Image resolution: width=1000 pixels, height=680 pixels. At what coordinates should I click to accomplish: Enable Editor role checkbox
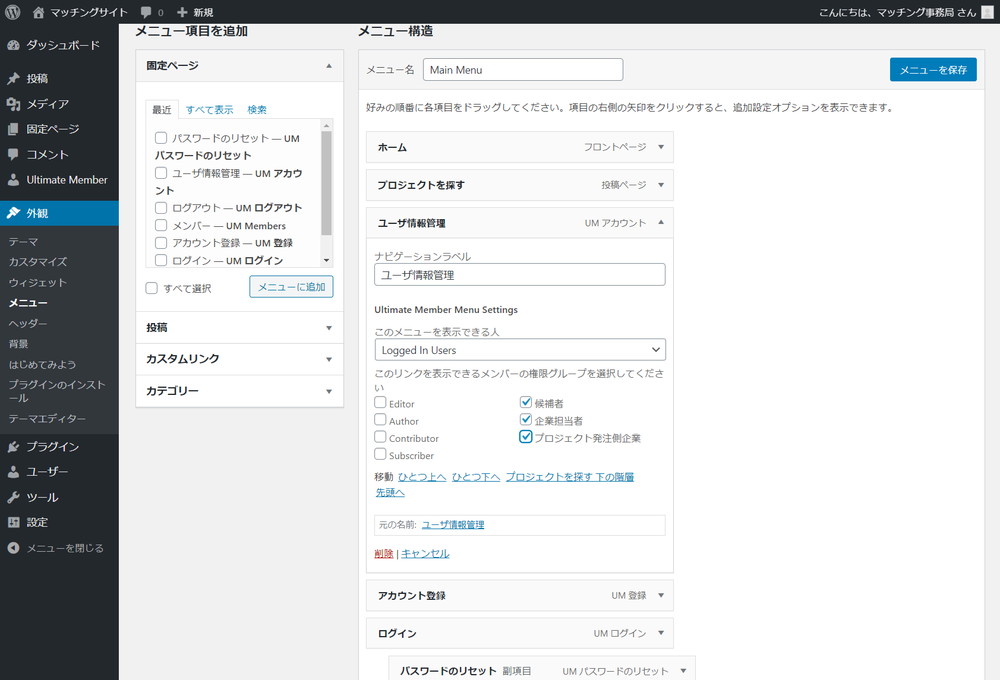point(380,403)
